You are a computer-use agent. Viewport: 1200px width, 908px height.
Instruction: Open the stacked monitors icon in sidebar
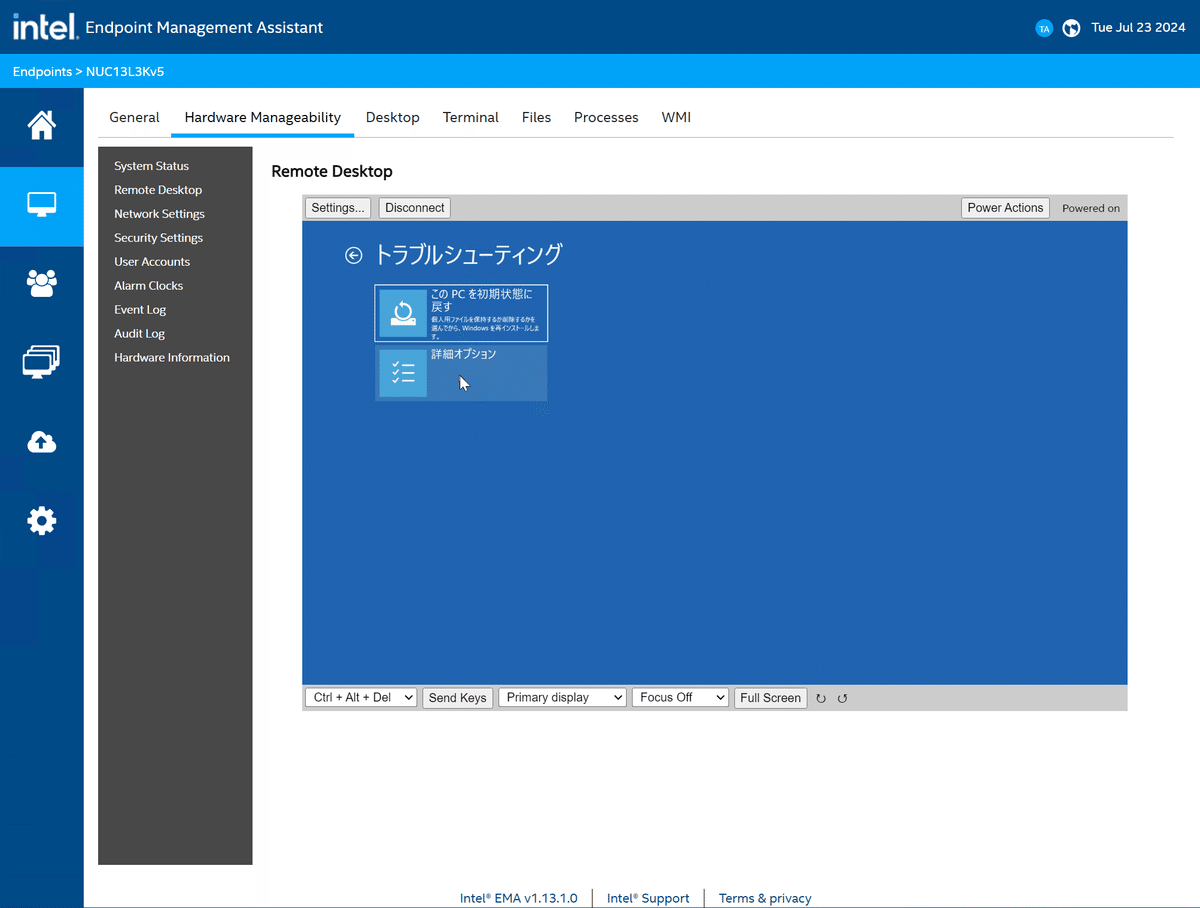(42, 362)
